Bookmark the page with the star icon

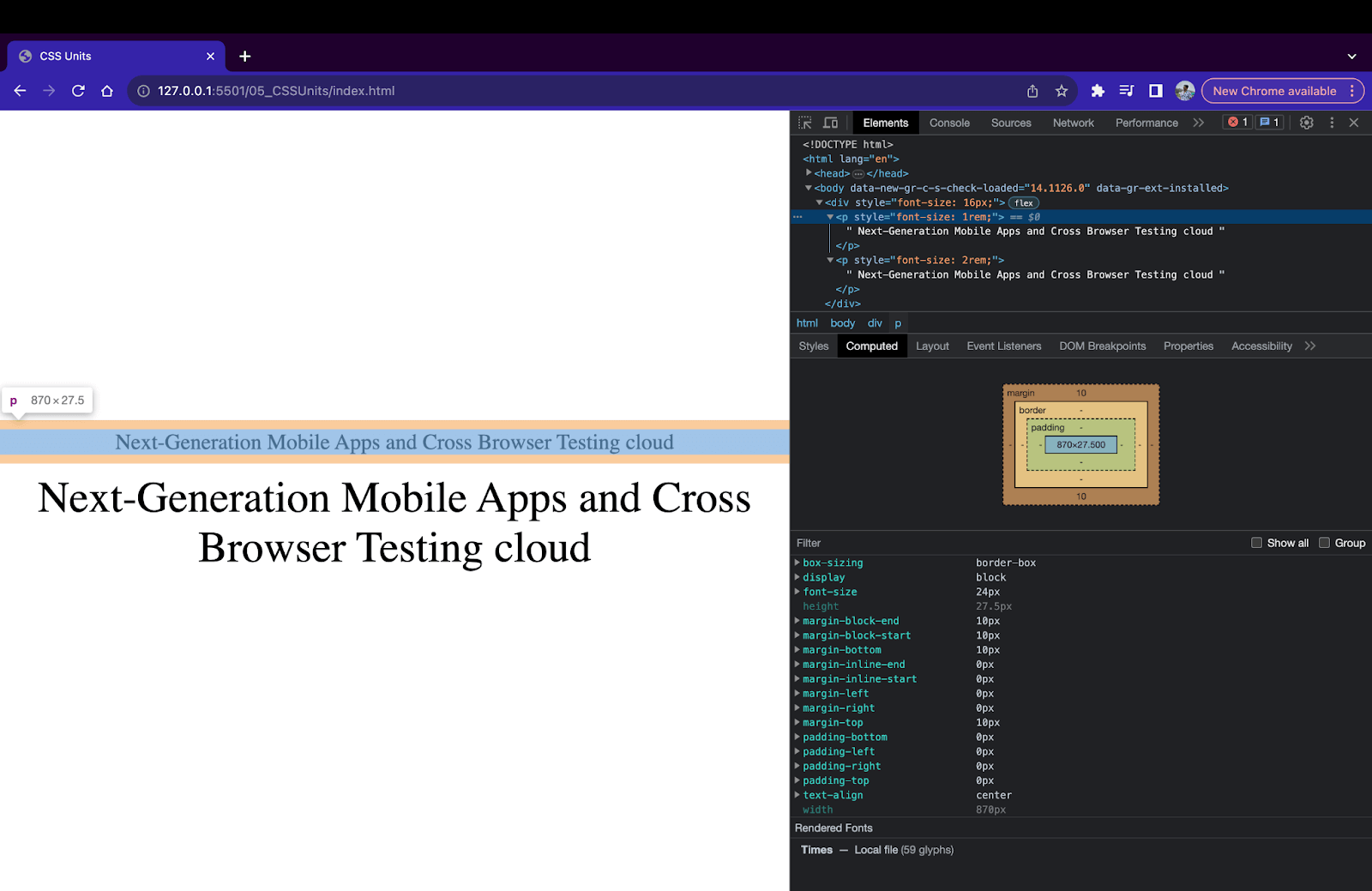click(x=1061, y=90)
